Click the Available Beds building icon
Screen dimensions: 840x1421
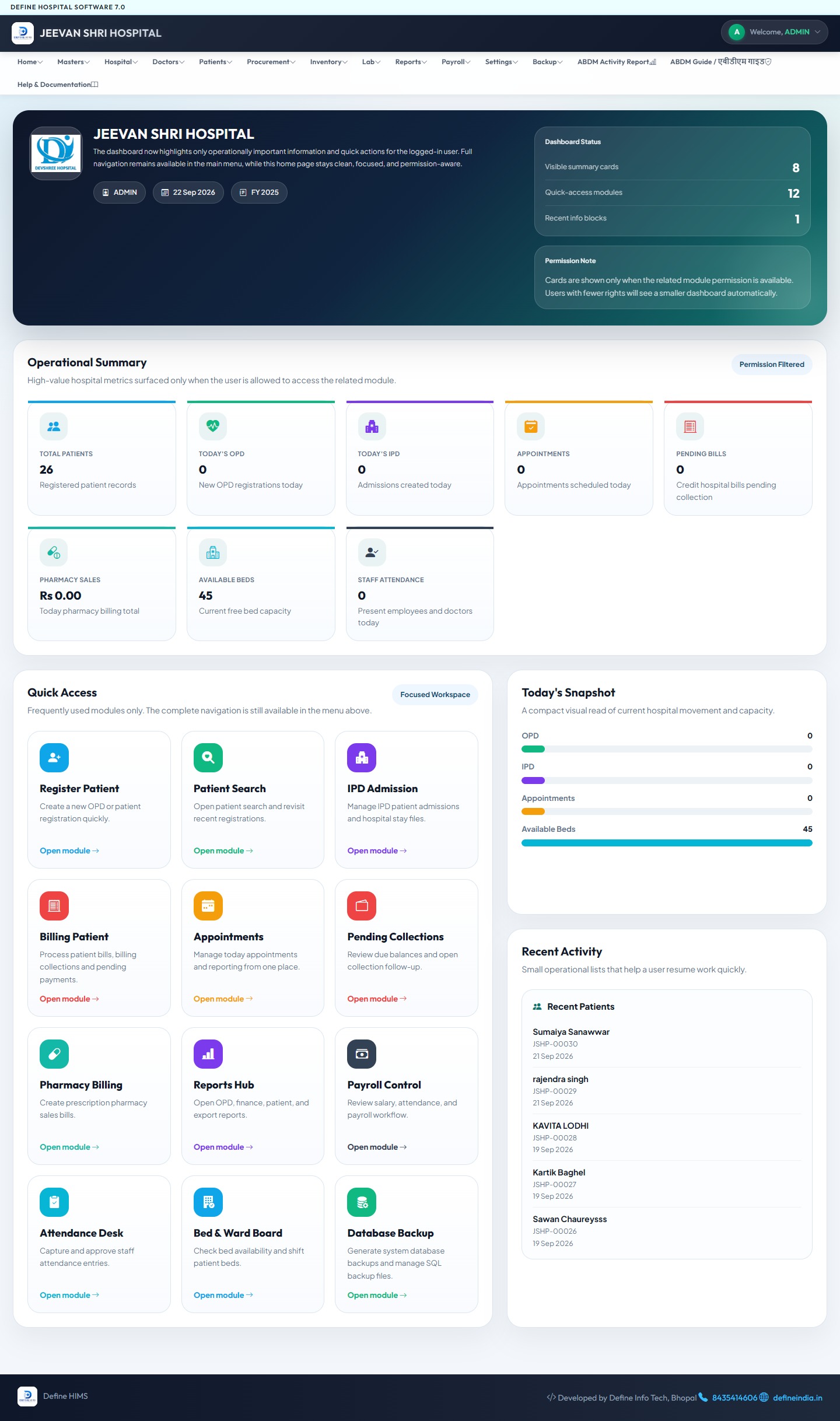[x=213, y=552]
